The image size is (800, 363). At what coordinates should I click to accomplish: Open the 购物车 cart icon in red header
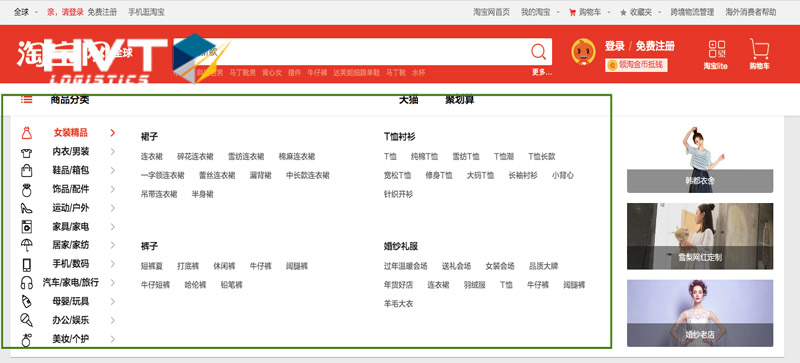[x=759, y=50]
